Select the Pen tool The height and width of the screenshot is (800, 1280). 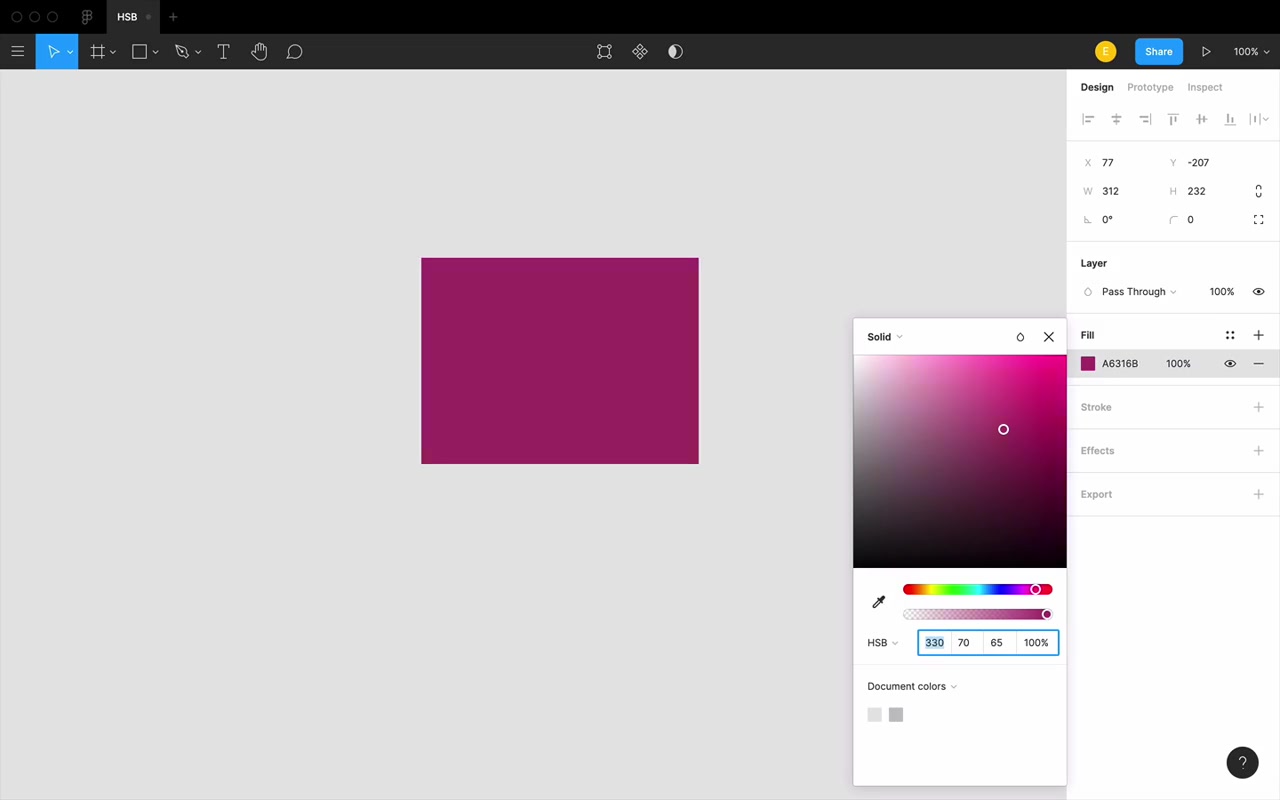click(181, 52)
